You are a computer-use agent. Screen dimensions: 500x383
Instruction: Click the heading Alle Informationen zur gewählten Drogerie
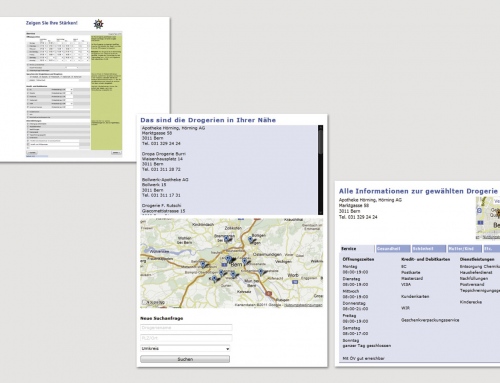418,191
